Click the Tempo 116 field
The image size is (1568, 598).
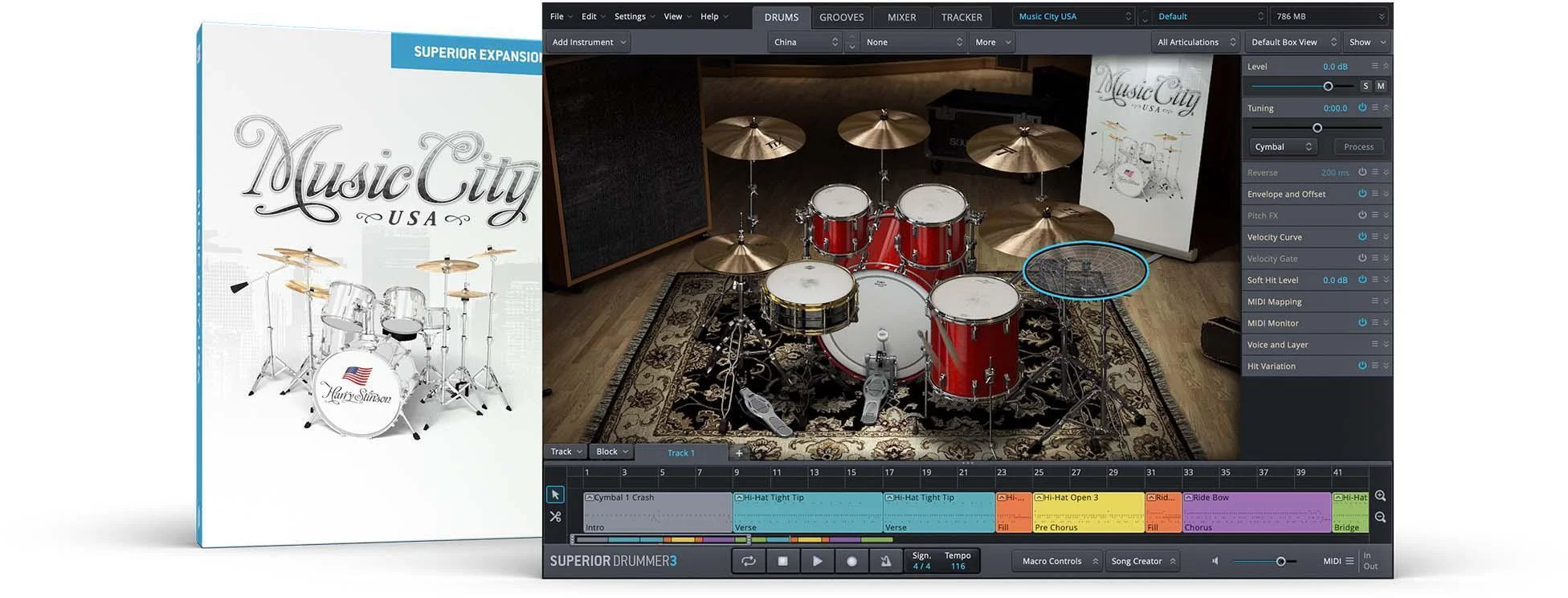coord(958,561)
